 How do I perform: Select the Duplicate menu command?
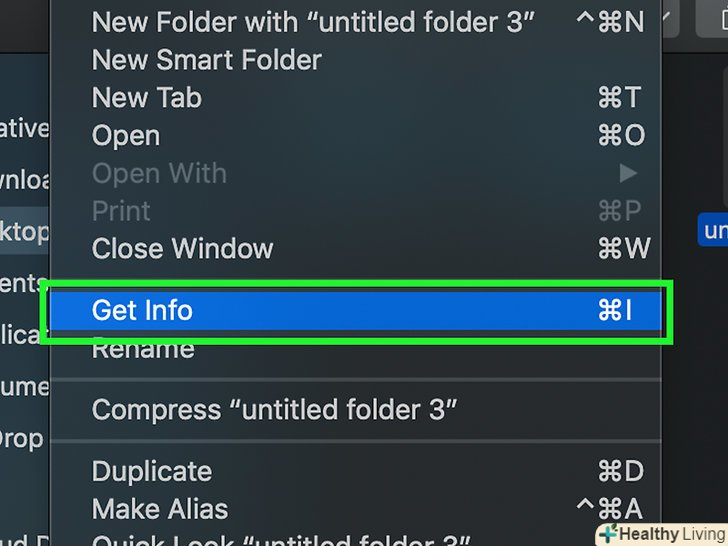click(x=152, y=471)
